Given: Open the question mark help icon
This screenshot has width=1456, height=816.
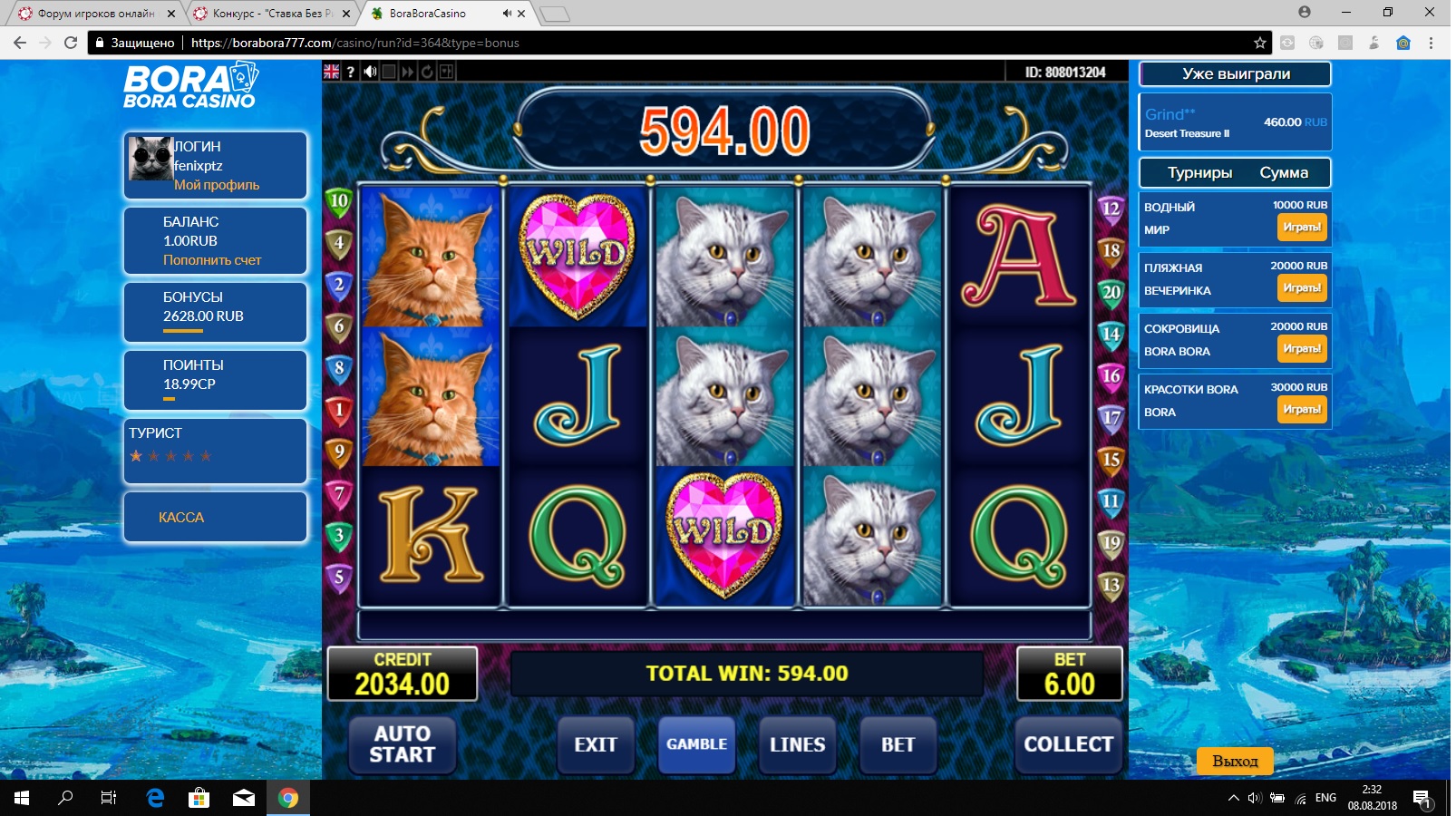Looking at the screenshot, I should click(351, 72).
